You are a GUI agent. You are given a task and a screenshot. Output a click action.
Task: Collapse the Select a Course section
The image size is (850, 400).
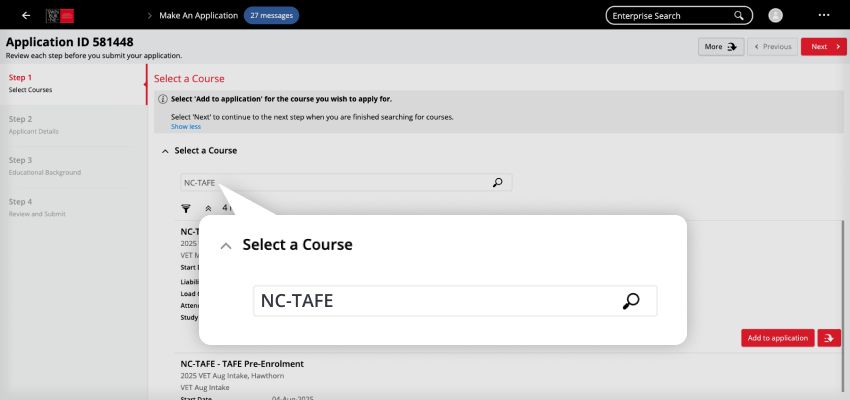coord(165,151)
